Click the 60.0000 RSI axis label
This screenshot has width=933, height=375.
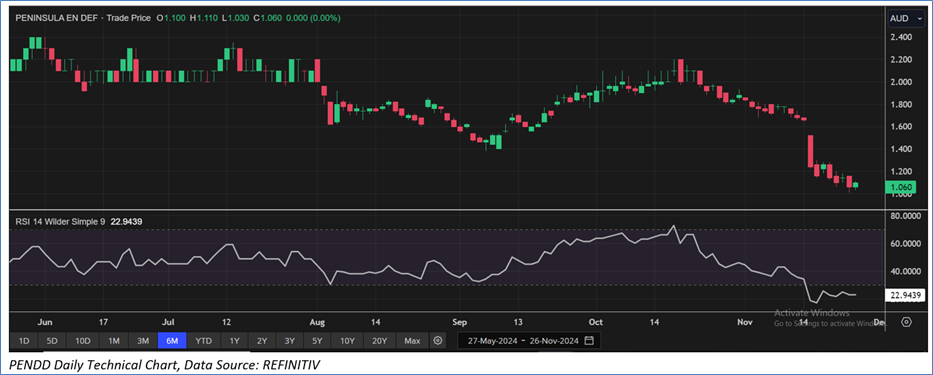(x=907, y=243)
